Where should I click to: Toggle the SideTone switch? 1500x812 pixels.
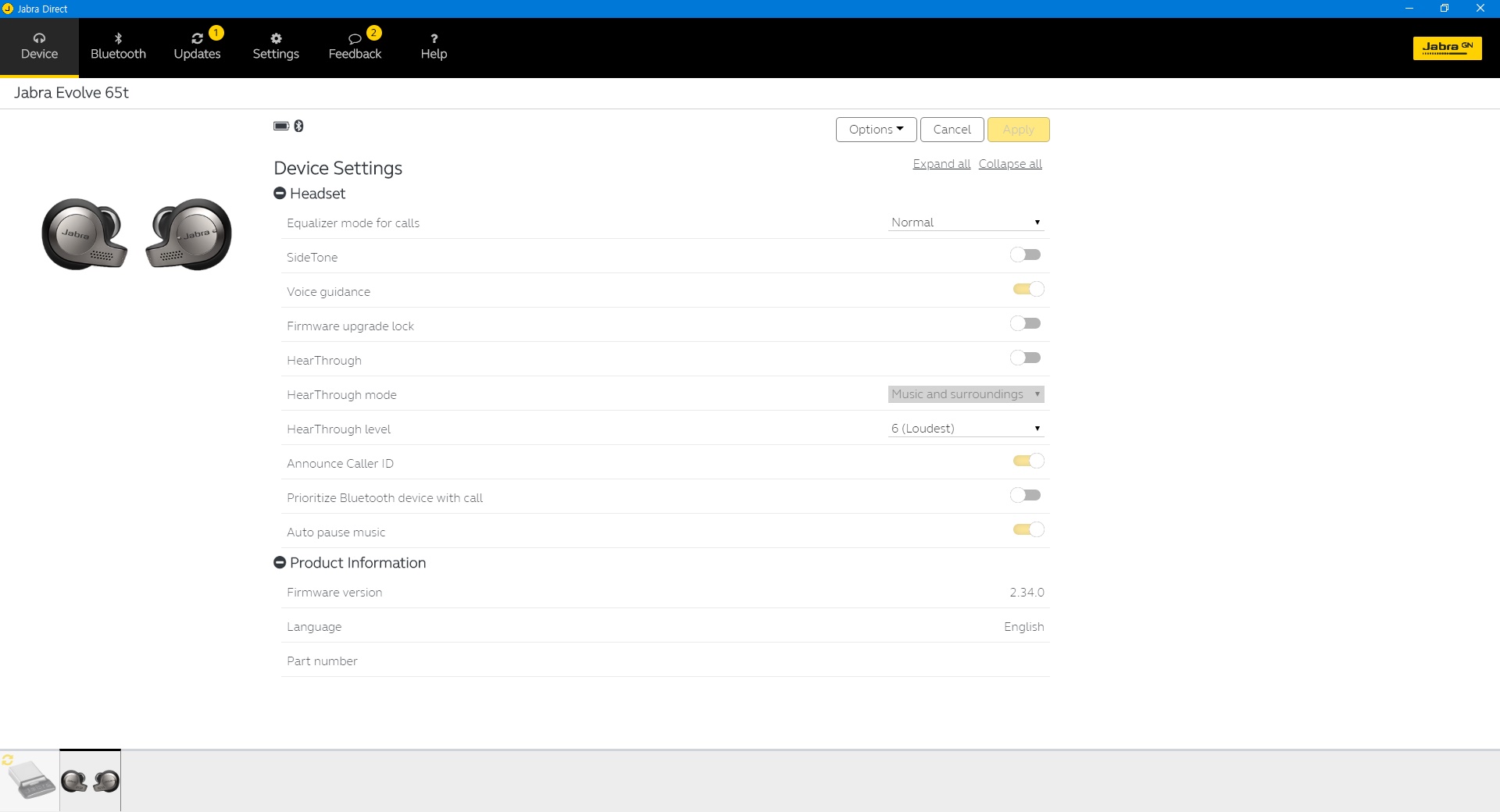click(1026, 255)
